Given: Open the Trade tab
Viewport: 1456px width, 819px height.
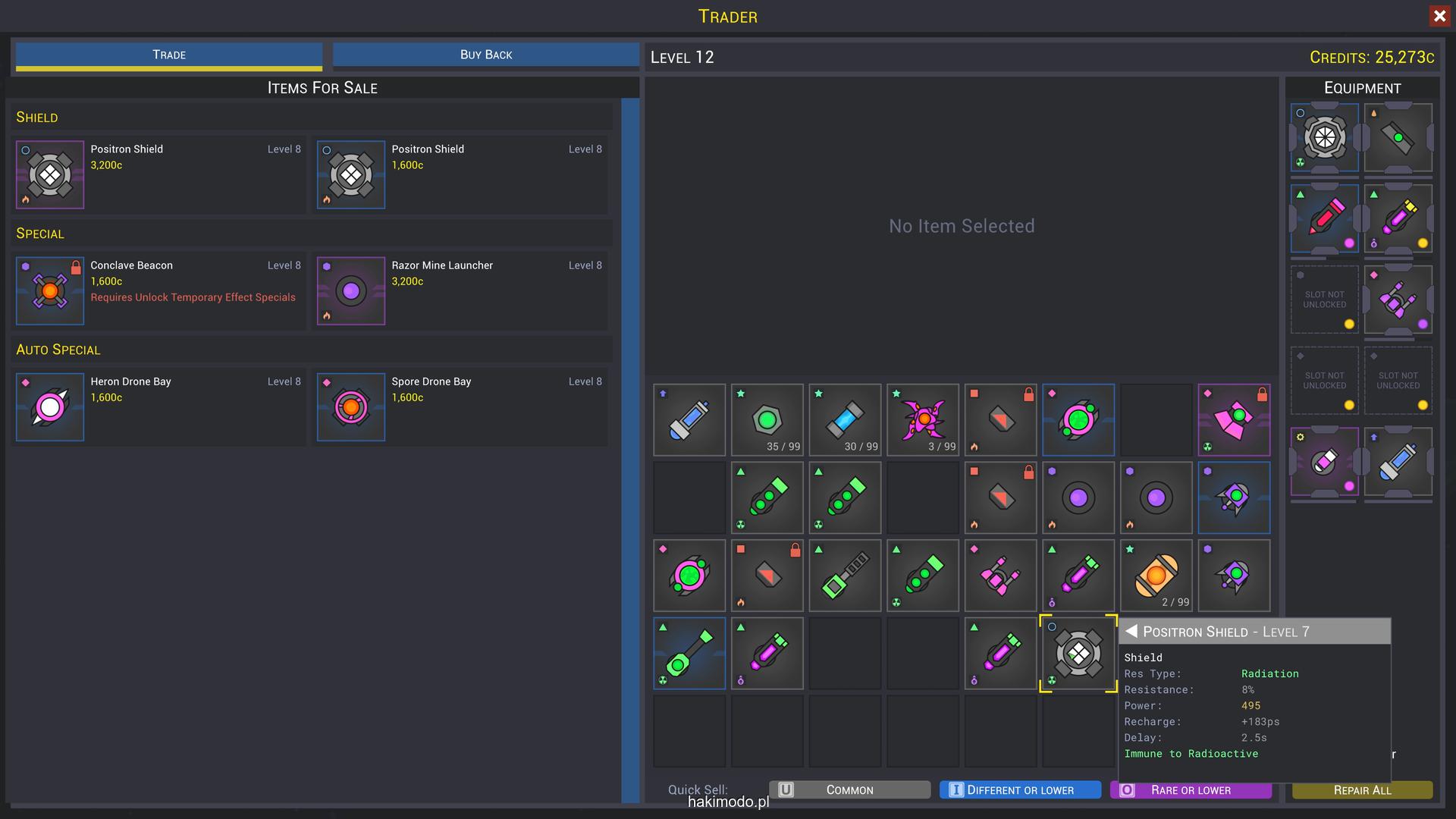Looking at the screenshot, I should coord(169,55).
